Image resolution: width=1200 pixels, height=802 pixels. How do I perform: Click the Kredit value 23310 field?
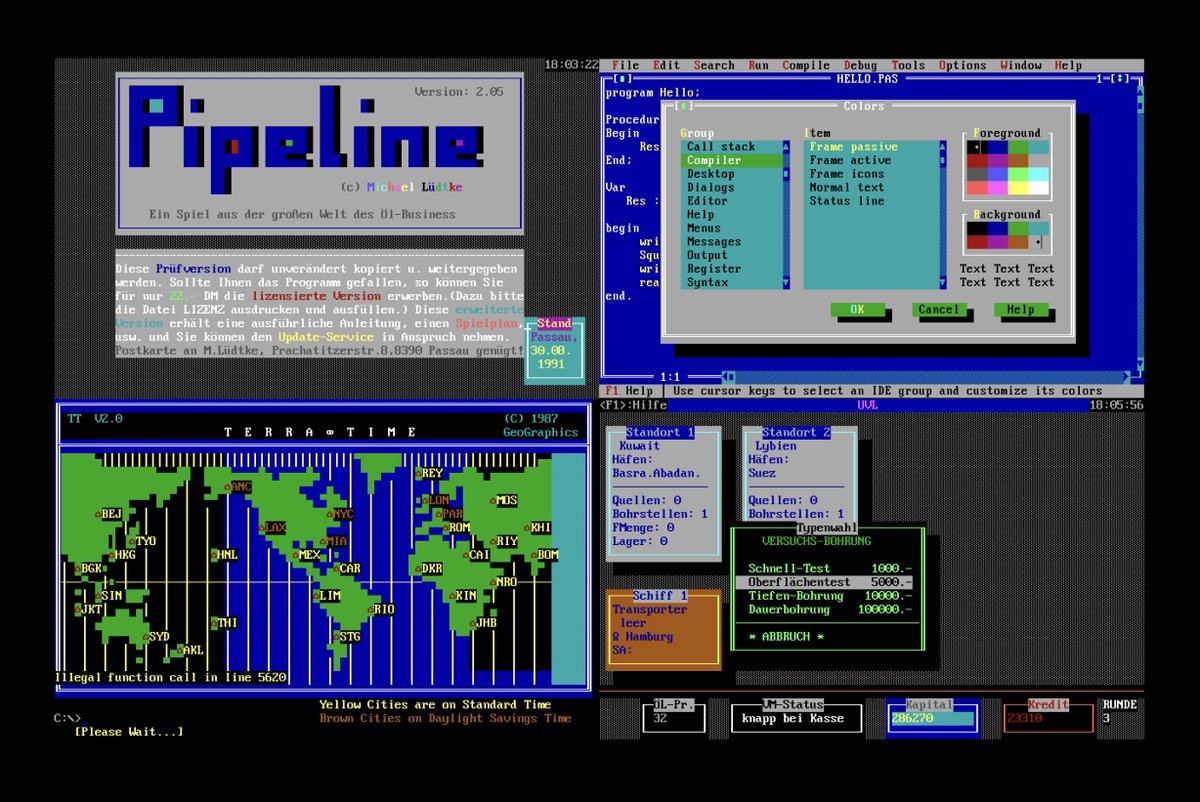tap(1048, 718)
